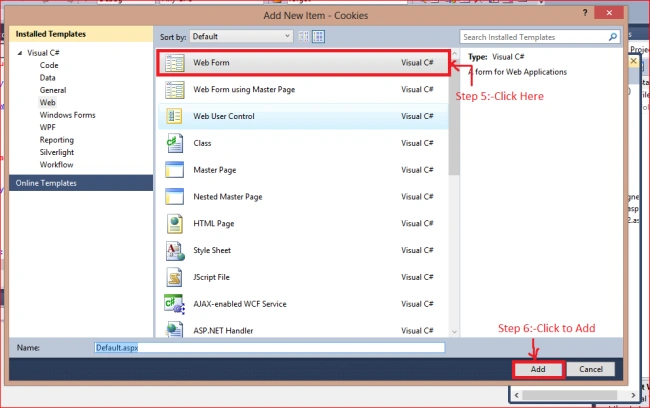
Task: Select the Code category
Action: tap(49, 65)
